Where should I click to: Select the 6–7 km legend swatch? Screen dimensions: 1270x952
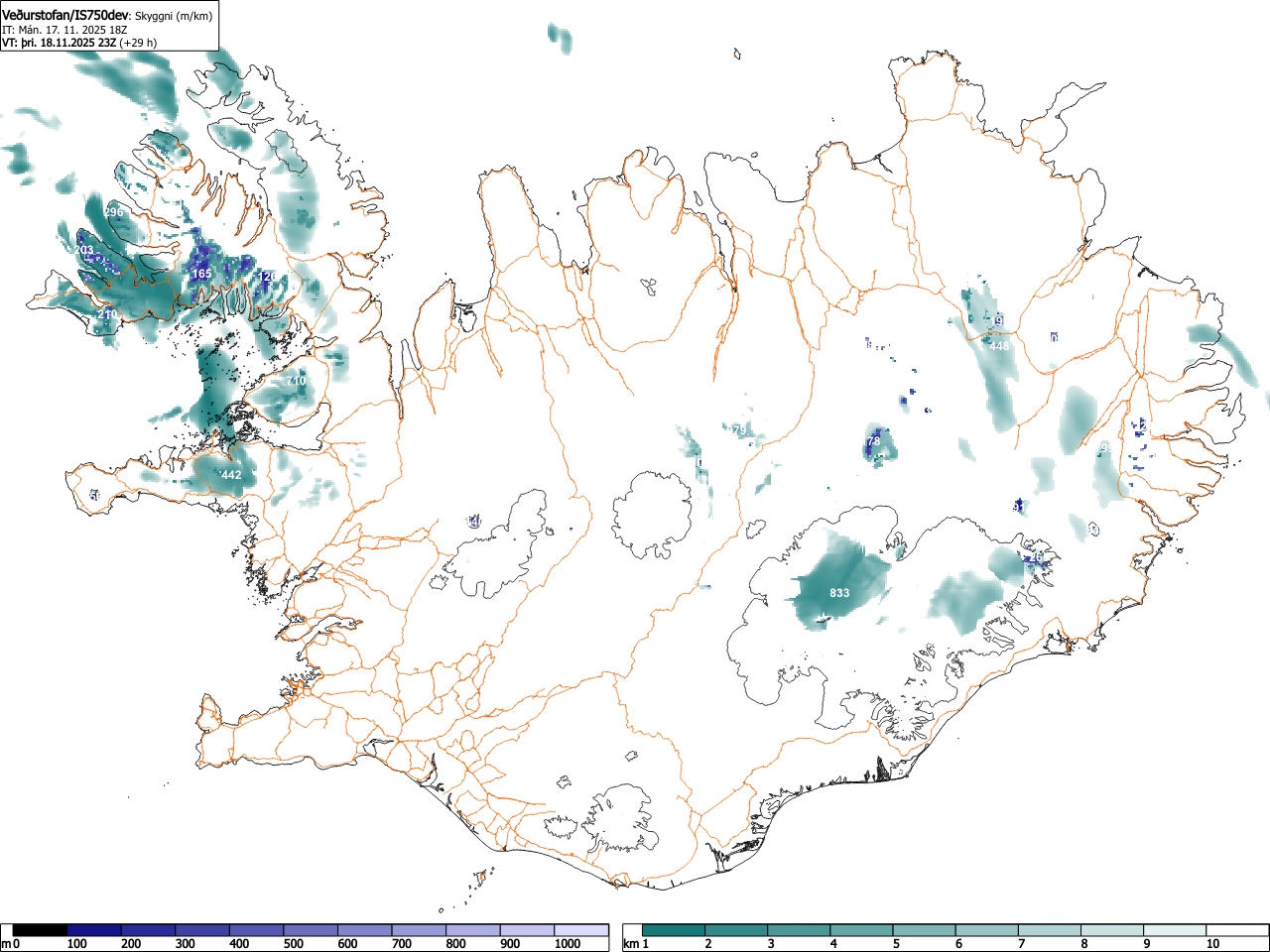pos(986,930)
